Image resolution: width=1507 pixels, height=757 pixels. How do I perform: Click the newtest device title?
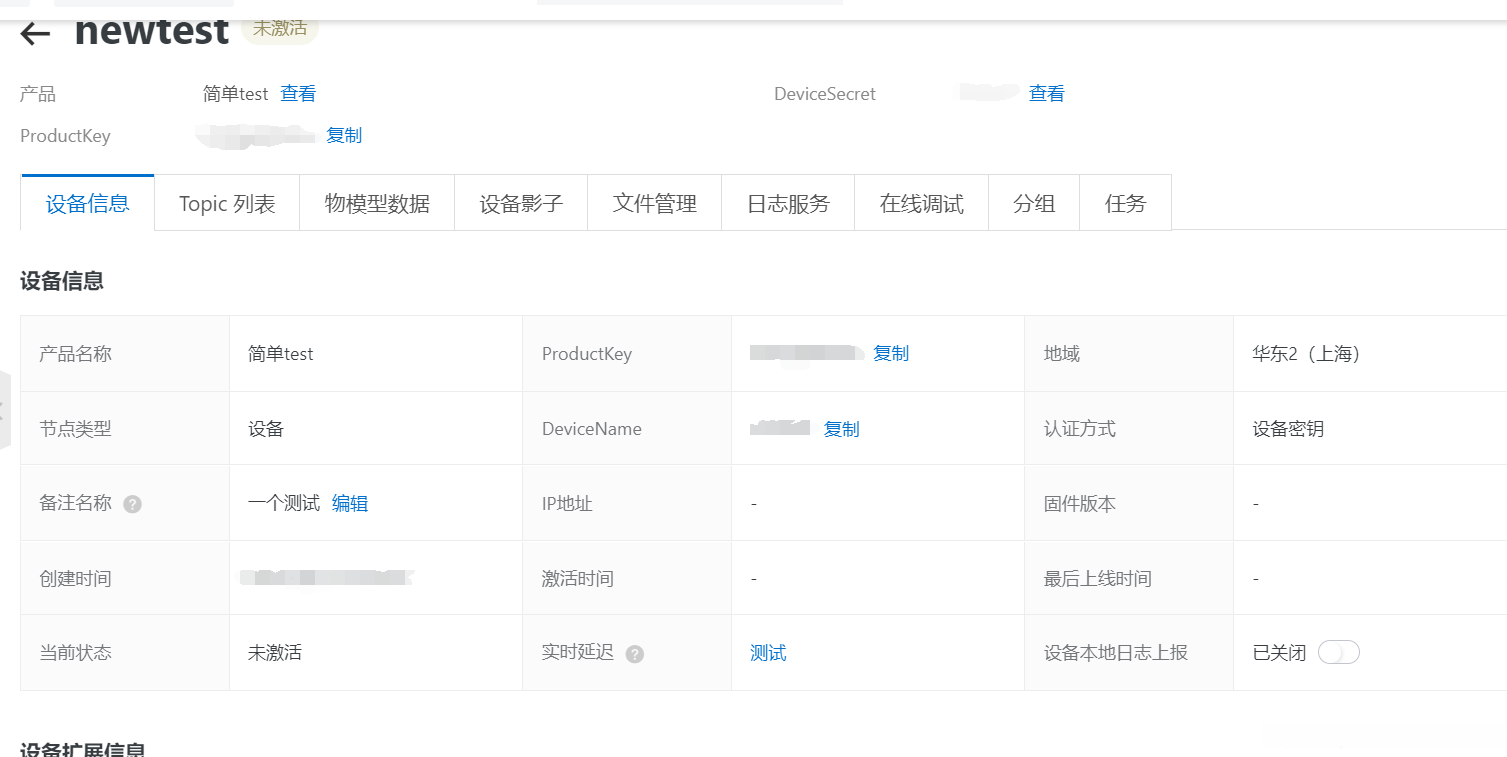(152, 31)
